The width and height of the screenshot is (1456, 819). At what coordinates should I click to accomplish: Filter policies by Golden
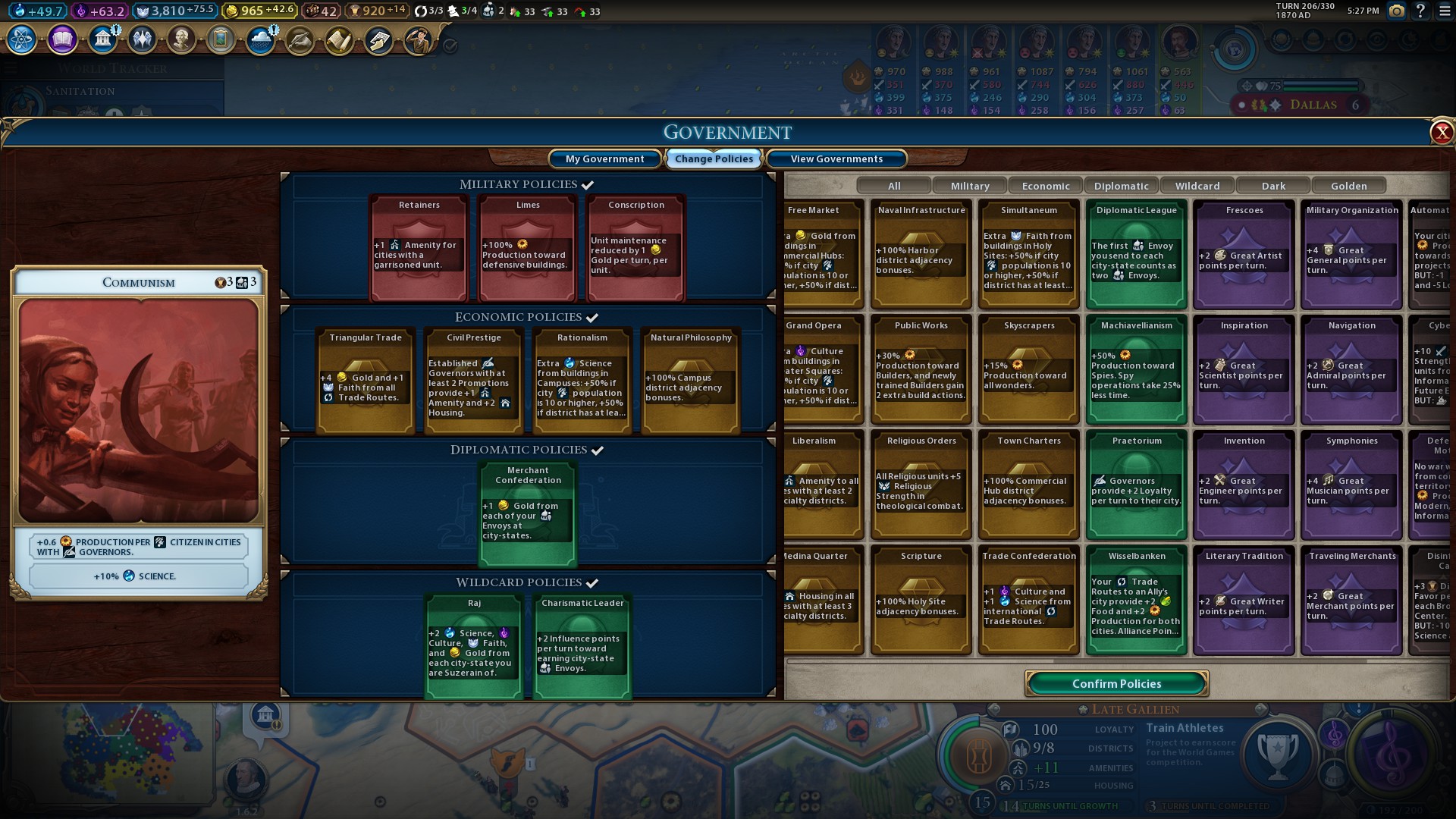point(1348,186)
